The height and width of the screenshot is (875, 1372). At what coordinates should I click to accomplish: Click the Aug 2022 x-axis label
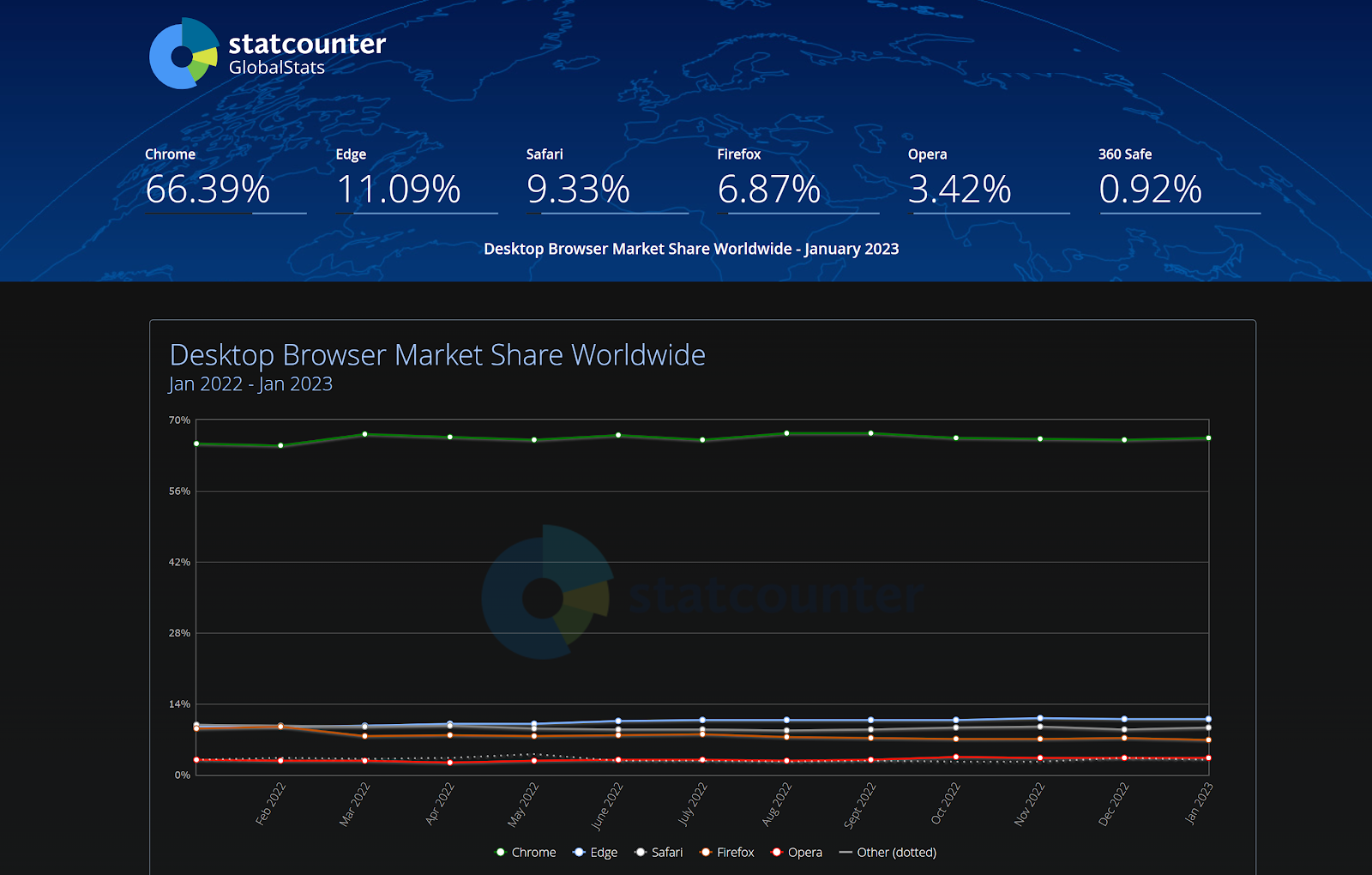click(777, 804)
